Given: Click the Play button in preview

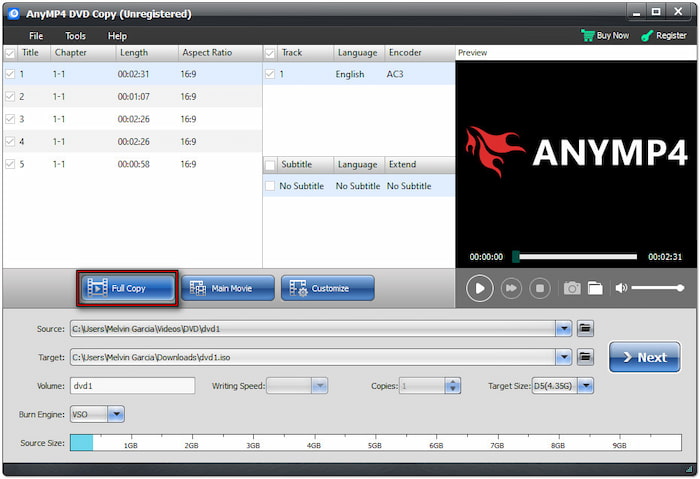Looking at the screenshot, I should [480, 288].
